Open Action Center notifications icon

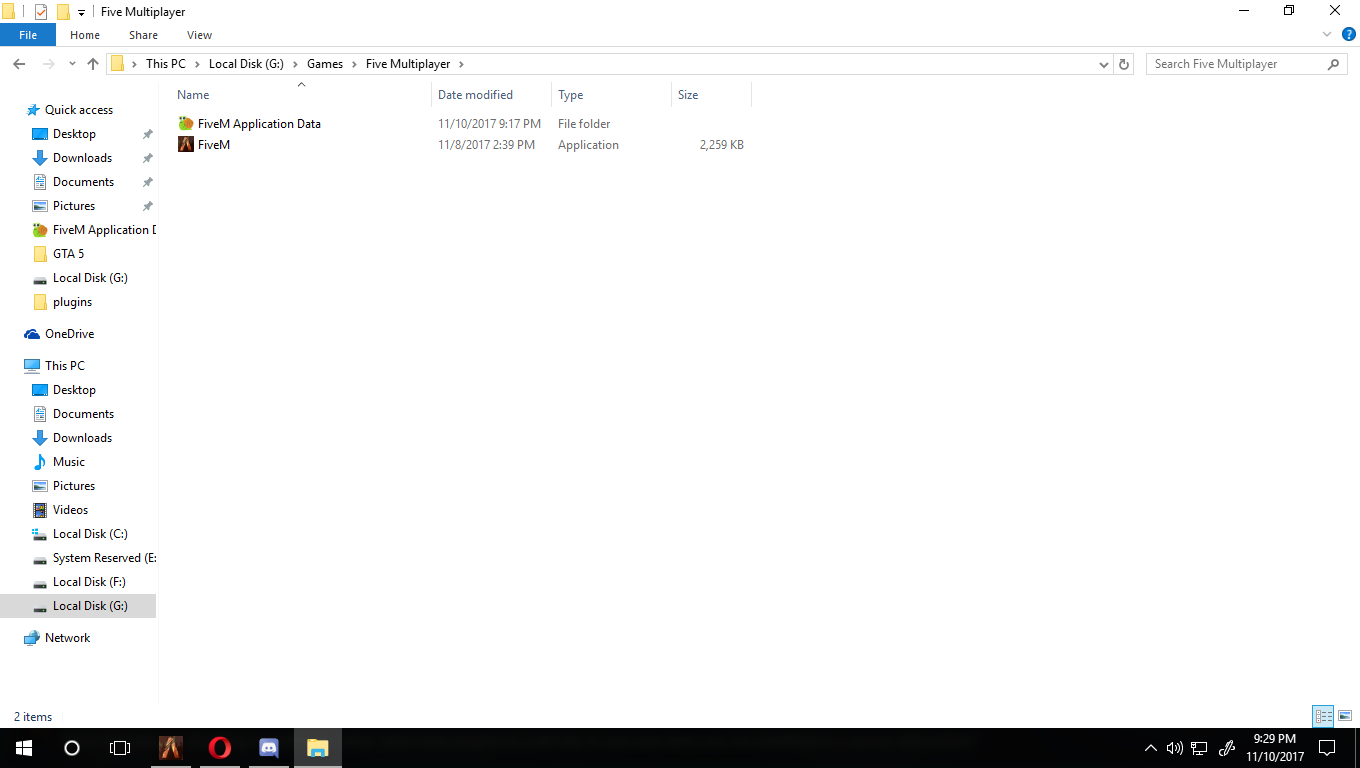click(1327, 748)
